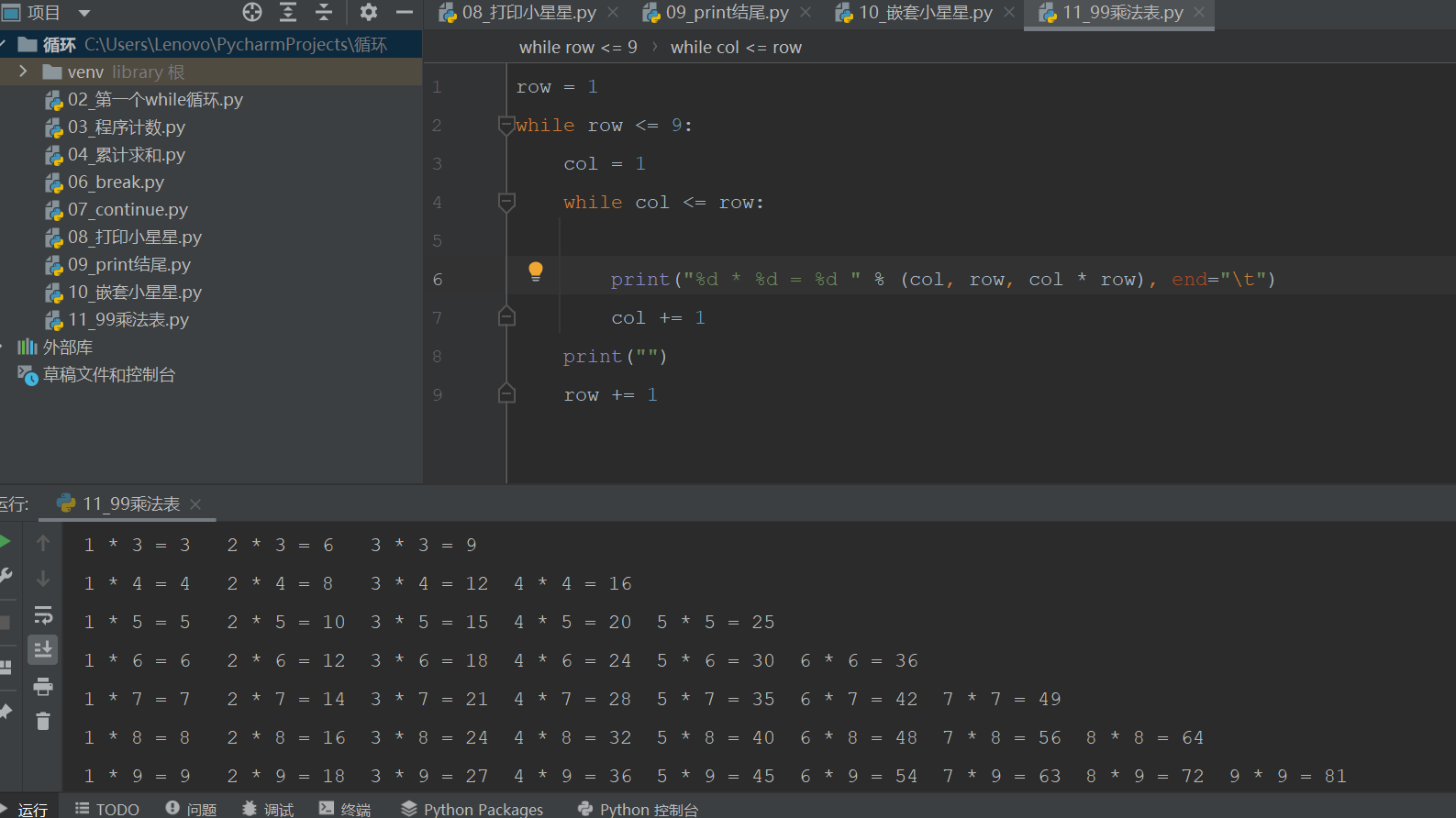1456x818 pixels.
Task: Collapse the 'while row <= 9' code block
Action: tap(506, 125)
